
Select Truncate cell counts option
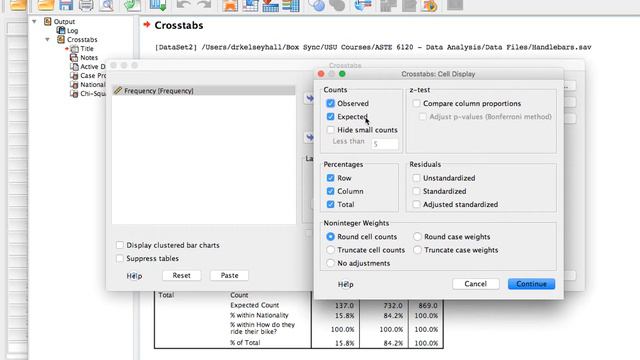331,250
